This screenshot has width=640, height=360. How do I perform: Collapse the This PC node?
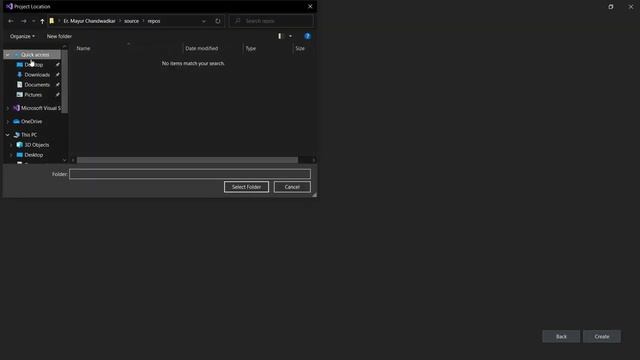coord(8,135)
